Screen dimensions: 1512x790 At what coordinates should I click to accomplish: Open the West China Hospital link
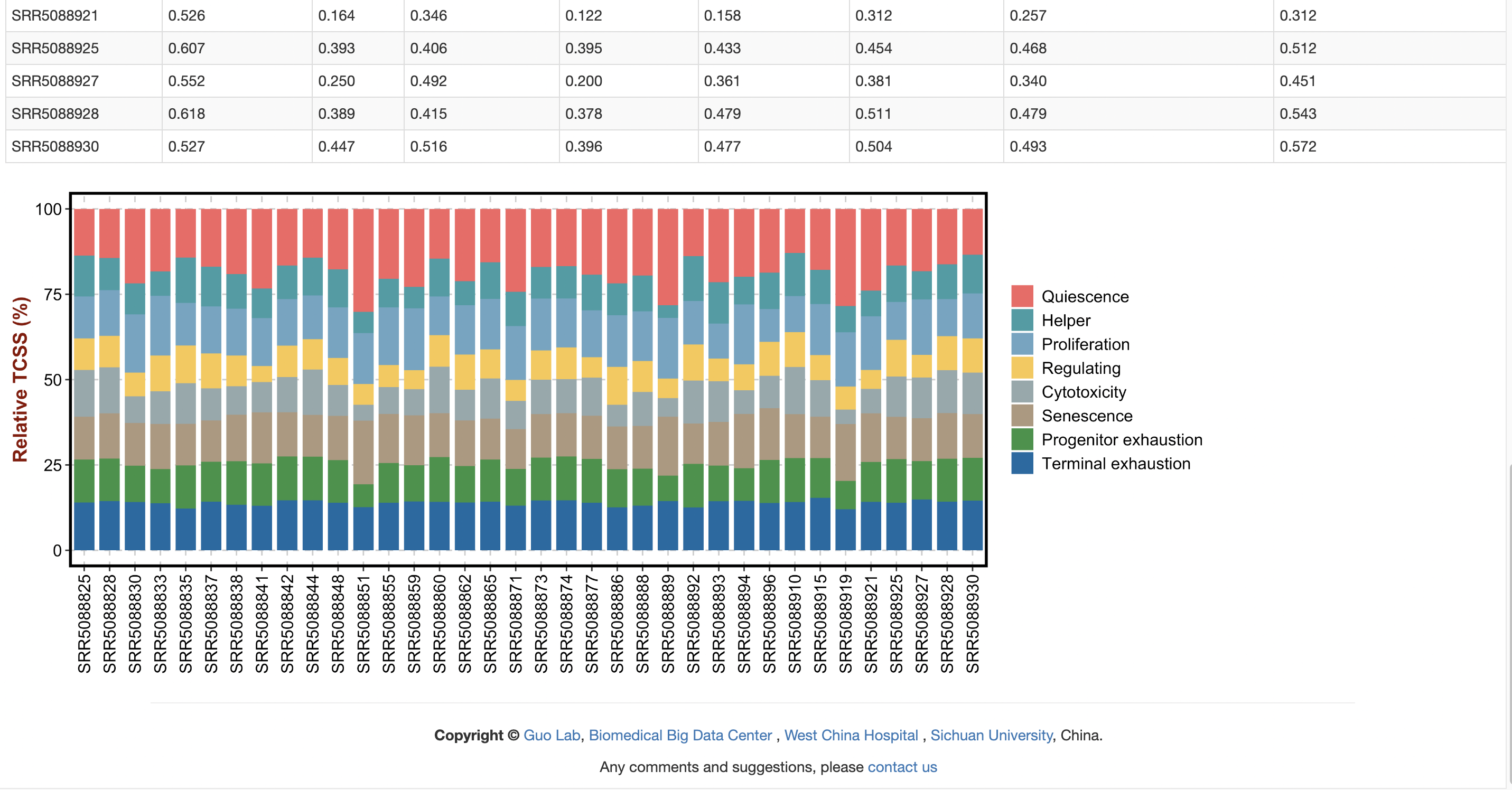(851, 735)
